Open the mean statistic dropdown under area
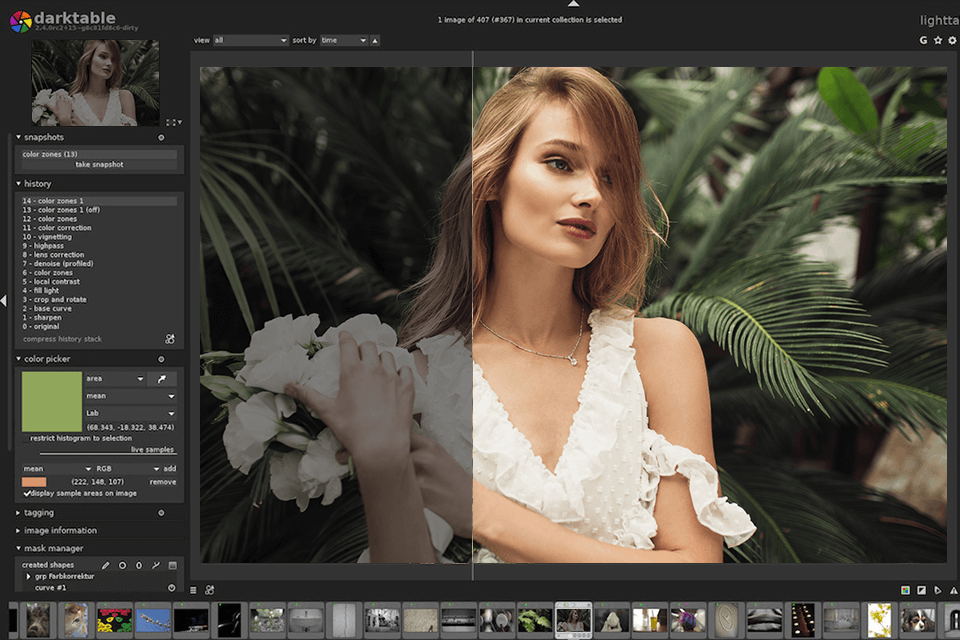Viewport: 960px width, 640px height. [x=130, y=396]
